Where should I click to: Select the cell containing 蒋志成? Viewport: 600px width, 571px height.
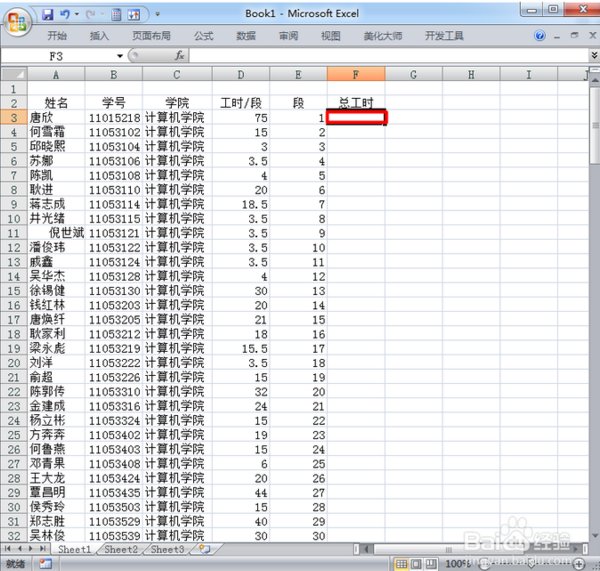point(56,204)
